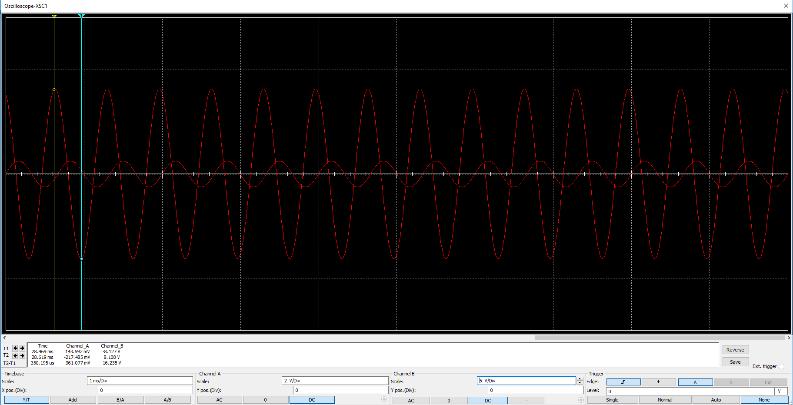Click the Channel B Y pos field

point(534,390)
